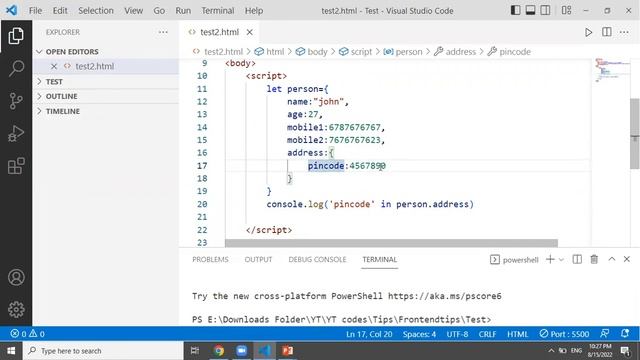
Task: Switch to the Debug Console tab
Action: coord(317,260)
